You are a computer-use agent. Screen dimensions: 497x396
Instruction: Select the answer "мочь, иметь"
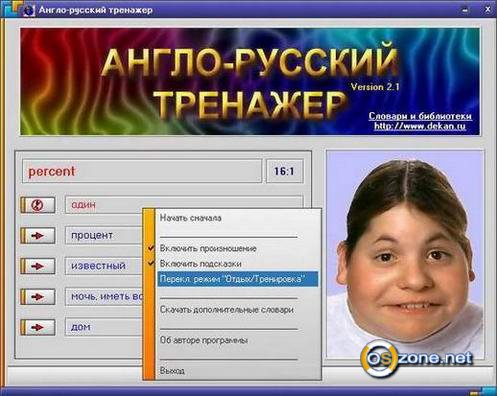coord(103,296)
